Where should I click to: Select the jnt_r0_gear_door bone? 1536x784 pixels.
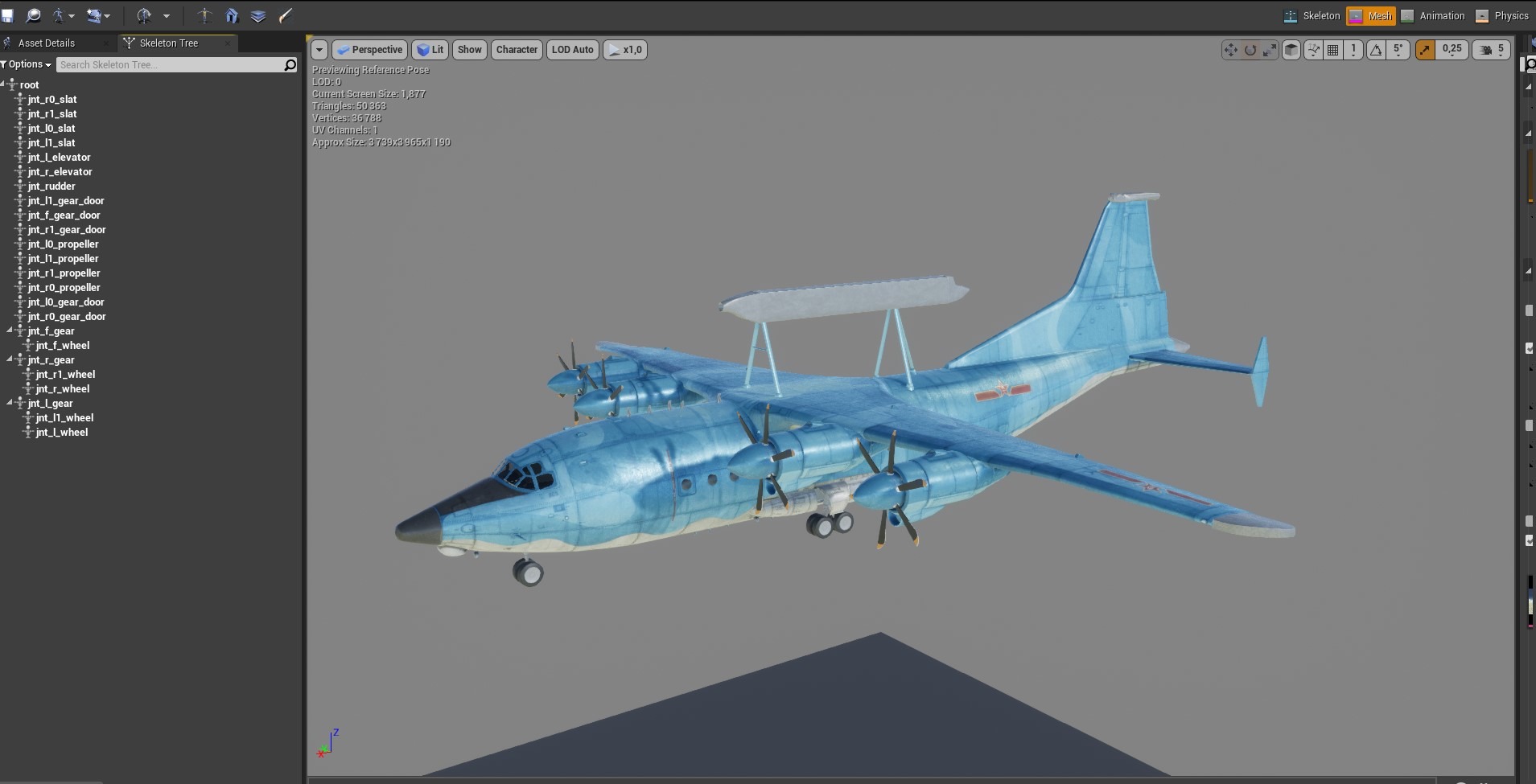click(67, 317)
